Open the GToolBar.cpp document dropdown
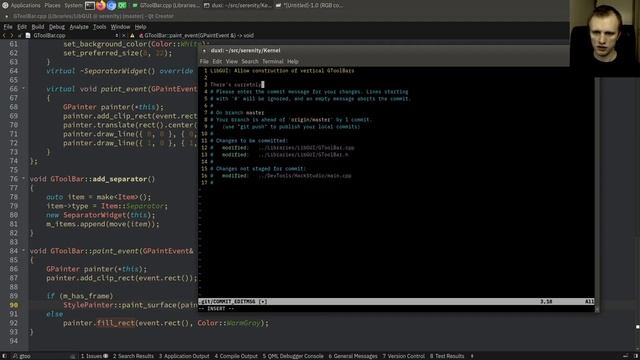The height and width of the screenshot is (360, 640). [x=72, y=36]
